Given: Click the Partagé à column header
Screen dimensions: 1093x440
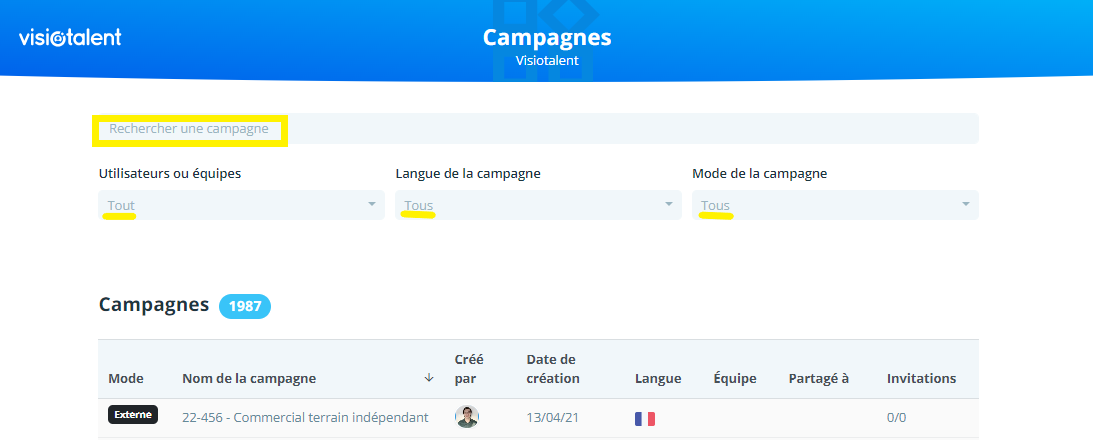Looking at the screenshot, I should click(818, 379).
